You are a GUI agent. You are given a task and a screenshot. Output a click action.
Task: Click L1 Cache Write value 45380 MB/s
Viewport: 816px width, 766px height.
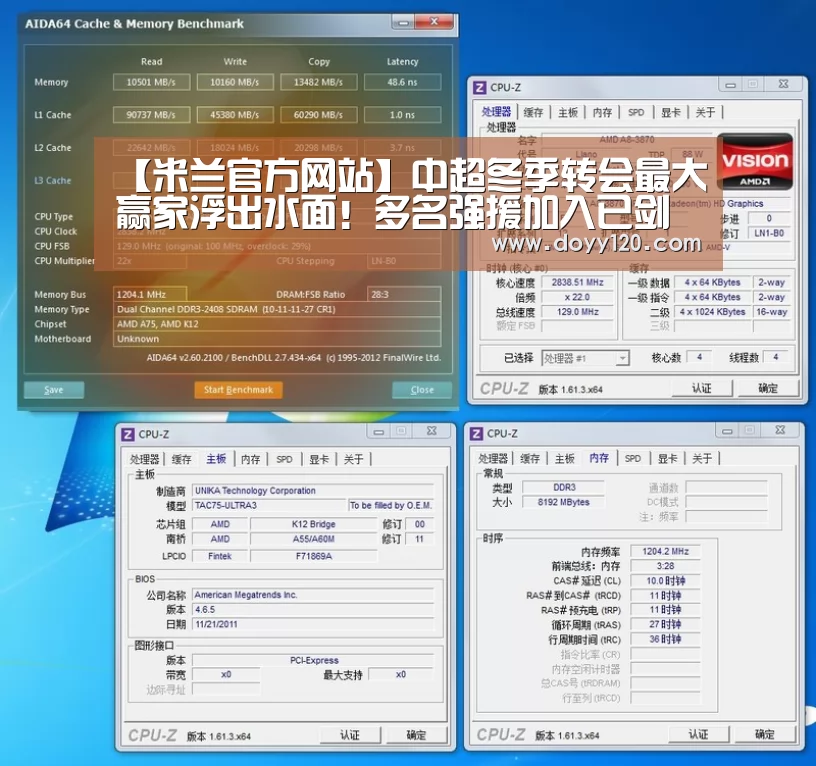tap(235, 115)
